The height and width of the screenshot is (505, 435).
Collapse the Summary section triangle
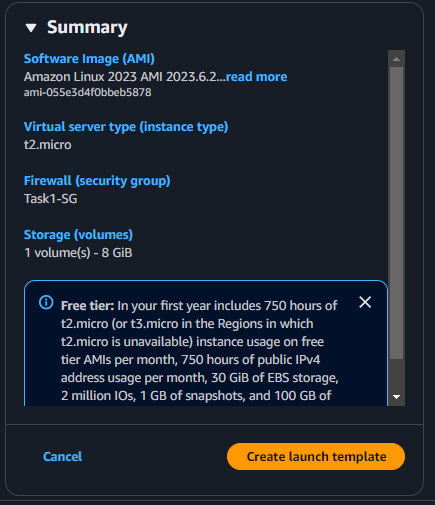click(31, 28)
